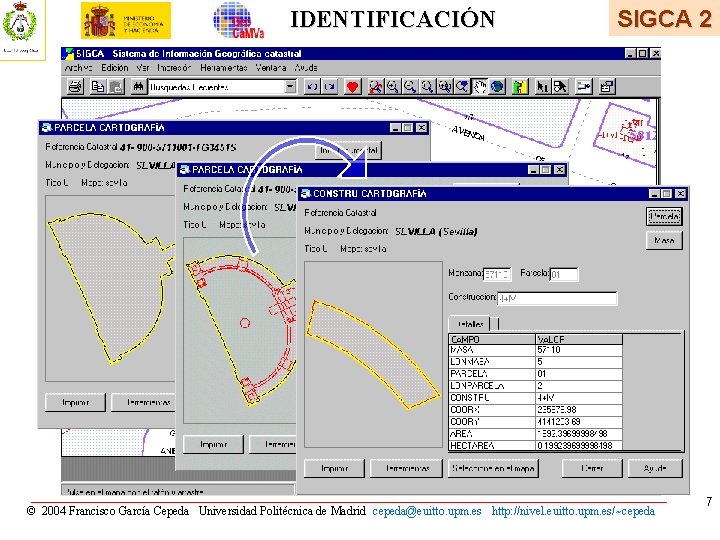Open the Archivo menu
Image resolution: width=720 pixels, height=540 pixels.
(78, 68)
